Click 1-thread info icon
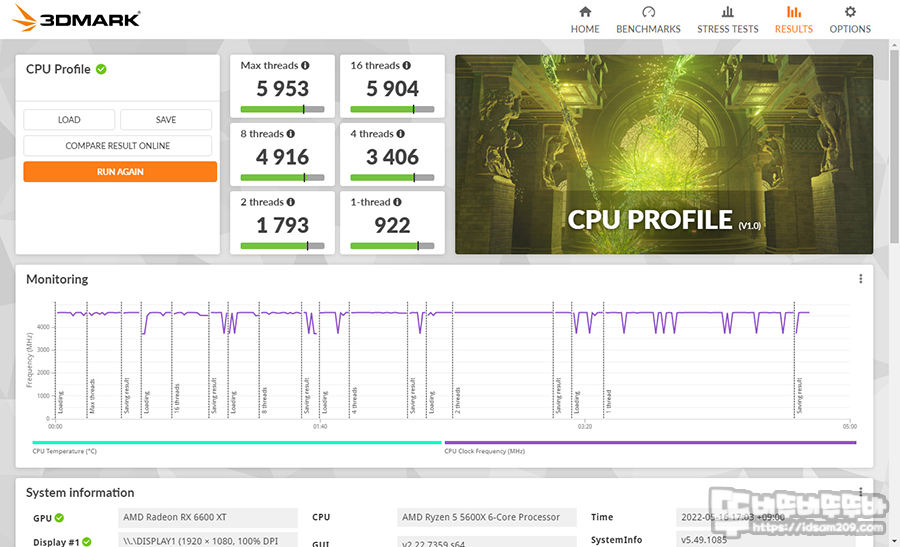This screenshot has height=547, width=900. pos(397,202)
